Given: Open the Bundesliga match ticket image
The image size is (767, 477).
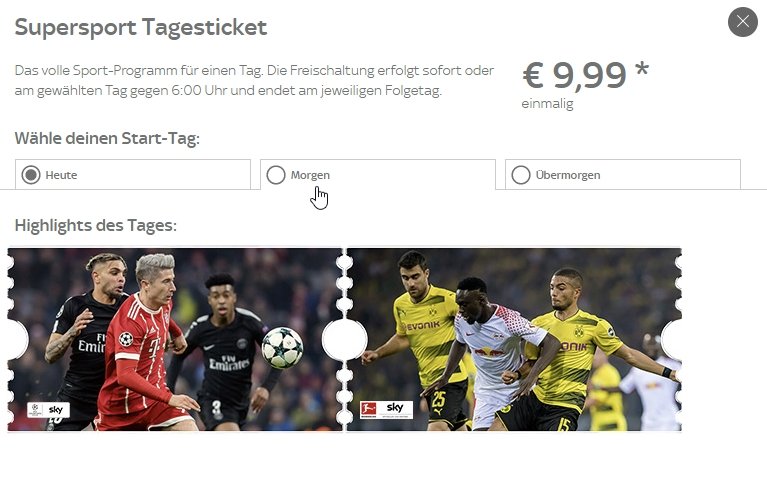Looking at the screenshot, I should pyautogui.click(x=514, y=340).
